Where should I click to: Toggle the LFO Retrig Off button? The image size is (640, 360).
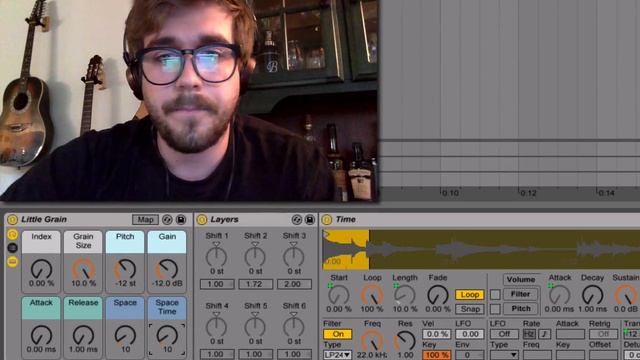pyautogui.click(x=602, y=334)
